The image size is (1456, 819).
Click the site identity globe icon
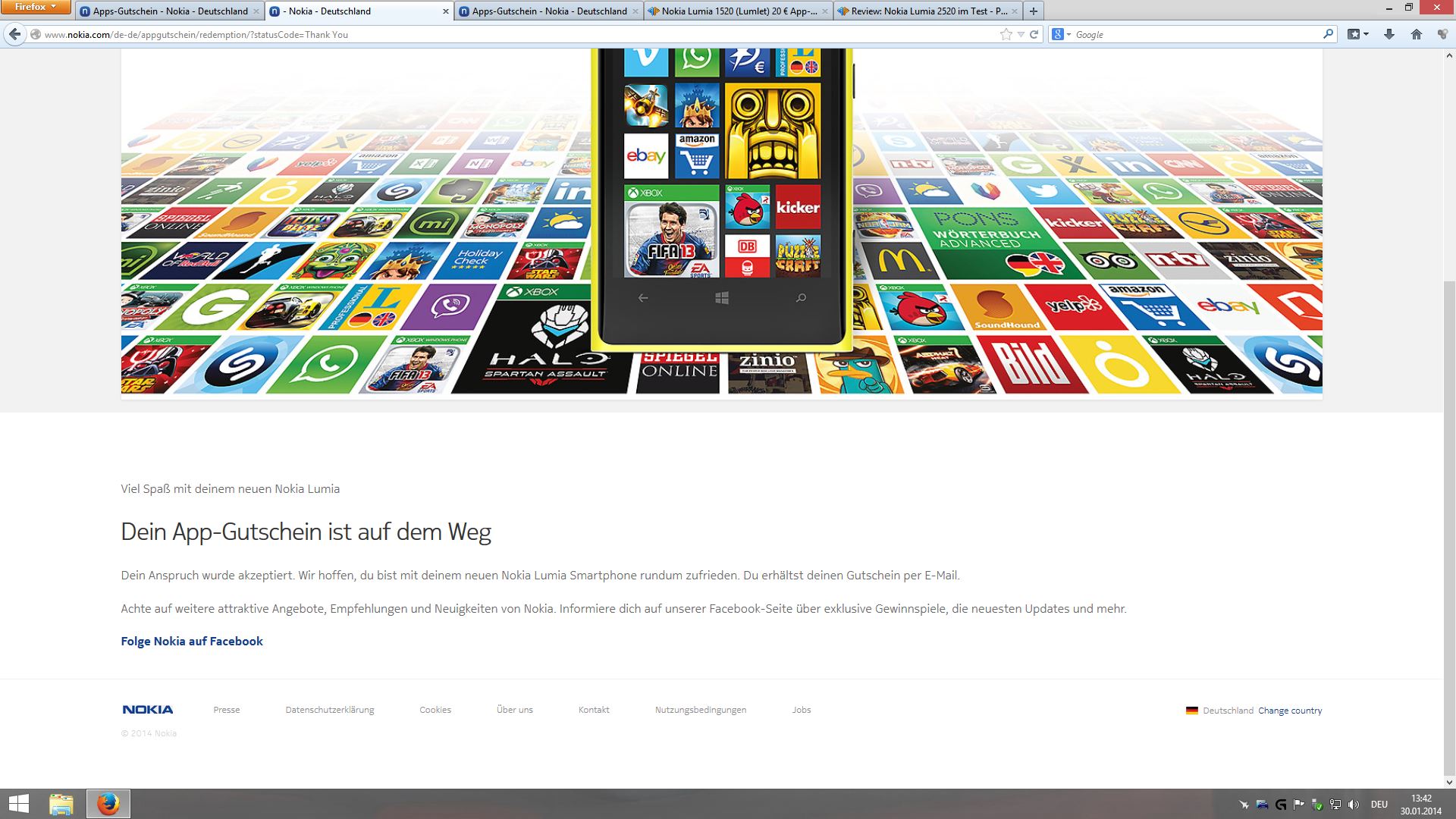pyautogui.click(x=35, y=34)
